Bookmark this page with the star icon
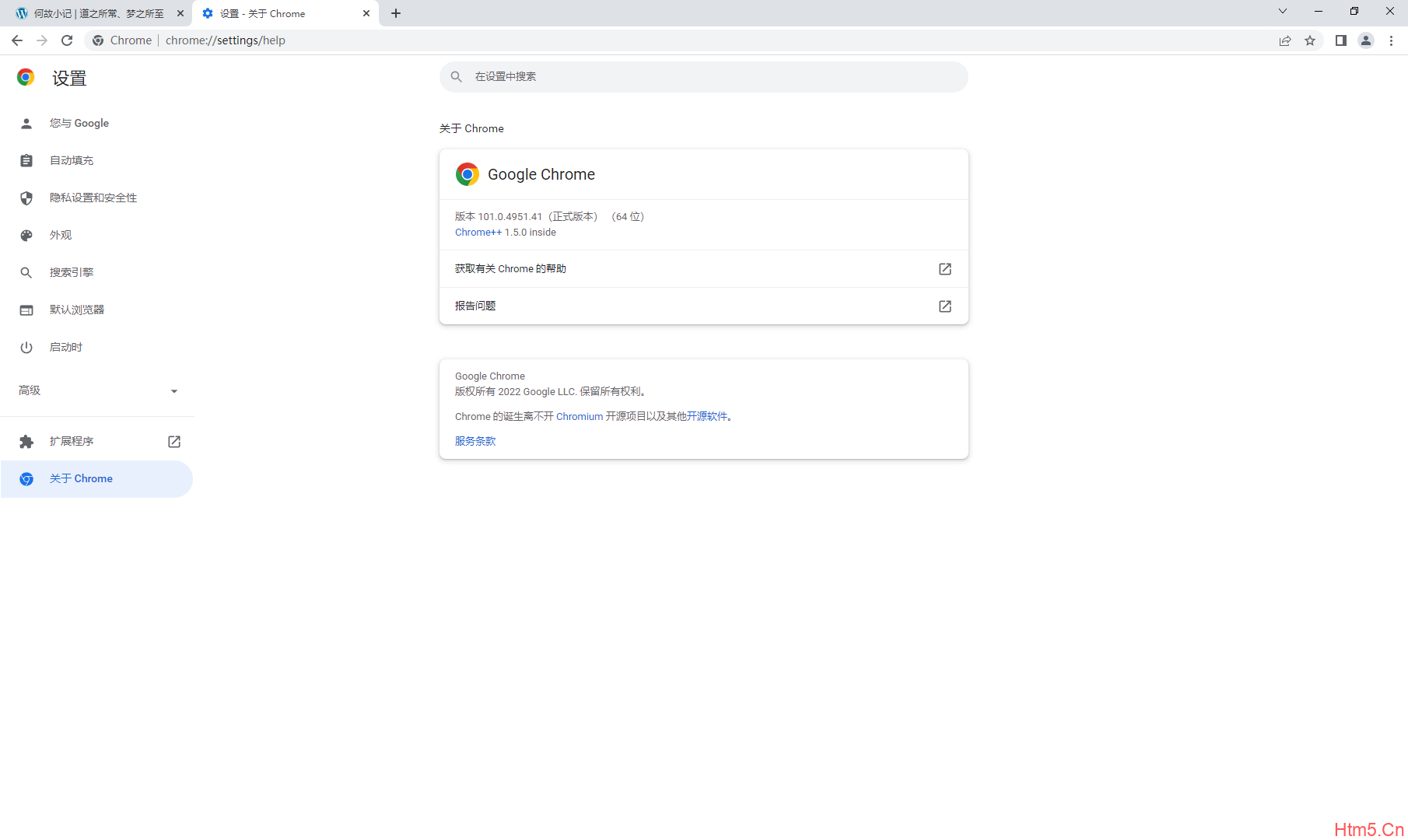1408x840 pixels. [x=1310, y=40]
